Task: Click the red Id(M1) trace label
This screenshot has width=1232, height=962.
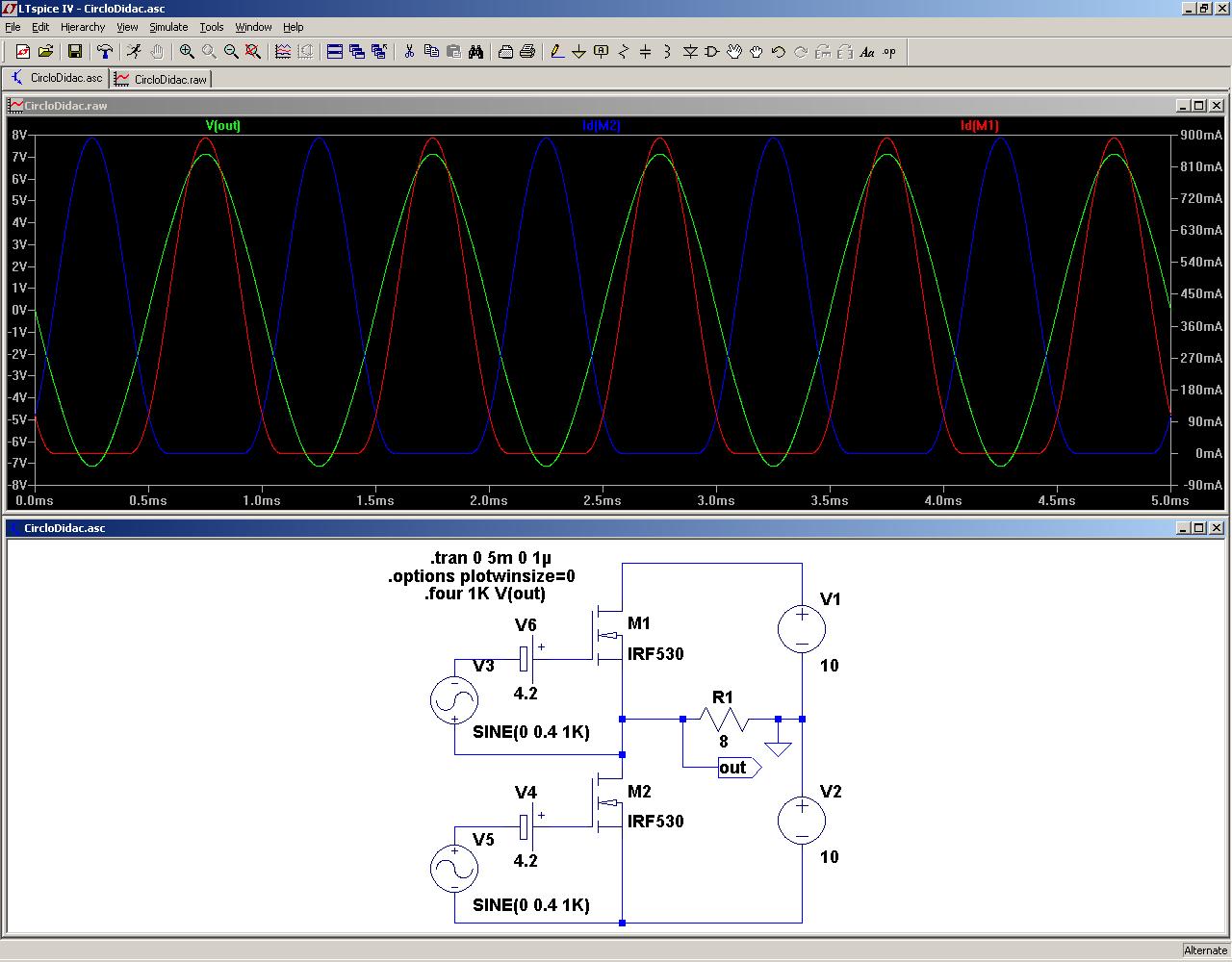Action: [x=980, y=126]
